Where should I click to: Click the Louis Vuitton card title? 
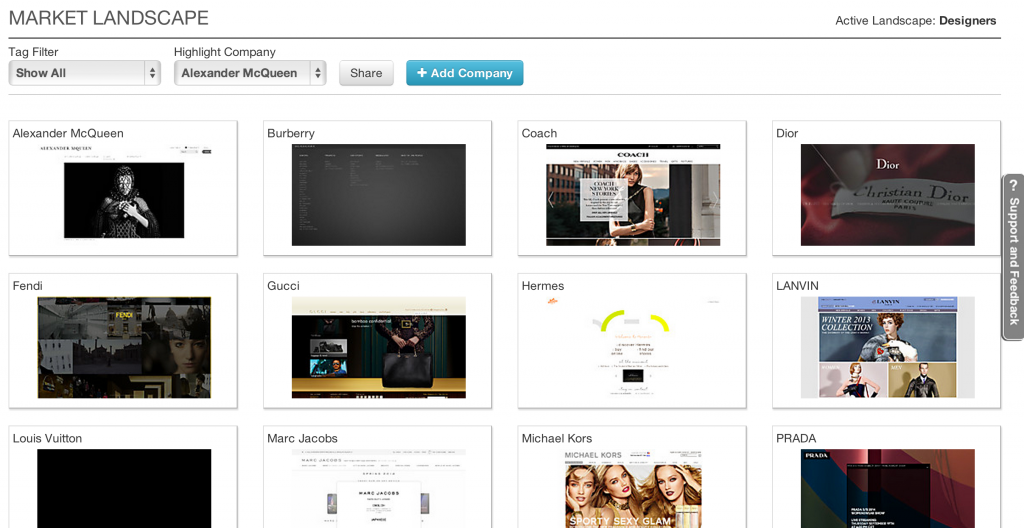pyautogui.click(x=47, y=438)
